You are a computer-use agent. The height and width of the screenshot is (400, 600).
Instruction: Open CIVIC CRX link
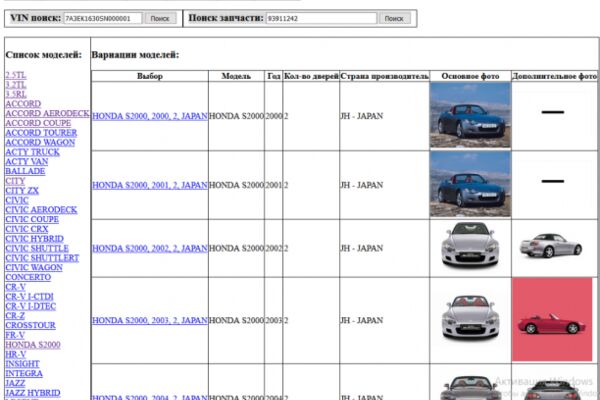pos(27,229)
